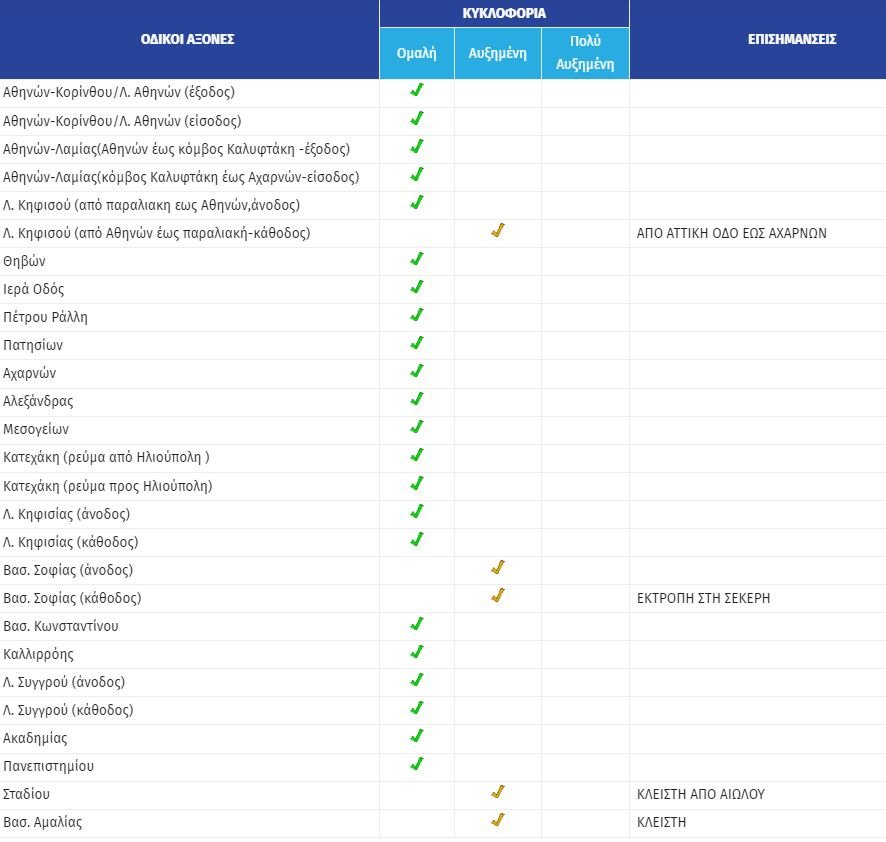Click road name Πατησίων

pyautogui.click(x=33, y=345)
